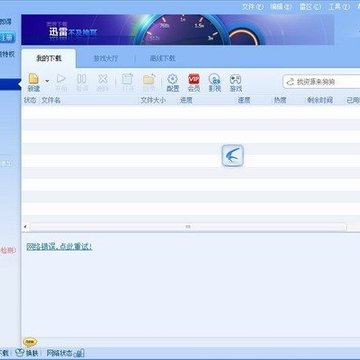The image size is (360, 360).
Task: Open the dropdown arrow beside 新建
Action: point(47,81)
